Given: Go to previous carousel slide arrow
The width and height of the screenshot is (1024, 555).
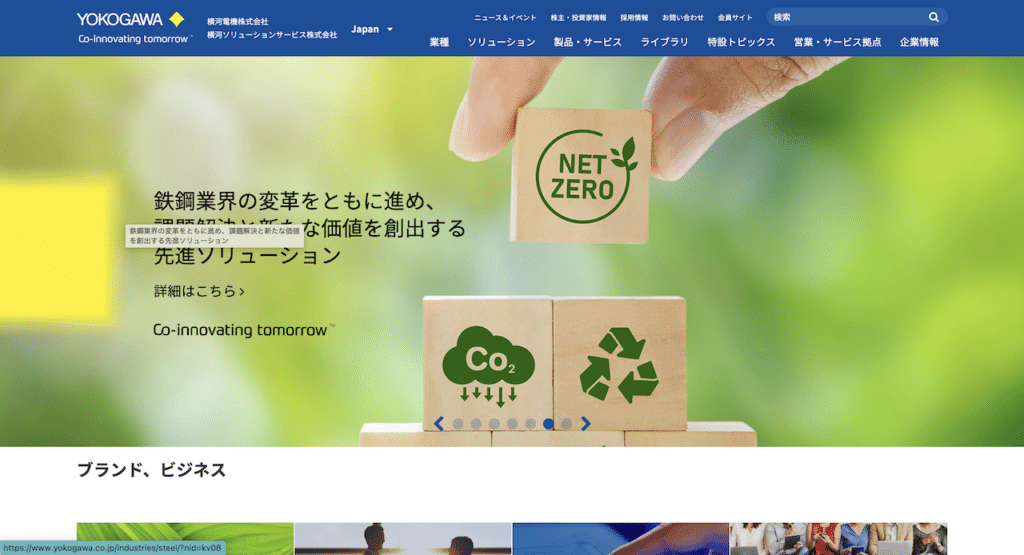Looking at the screenshot, I should click(439, 424).
